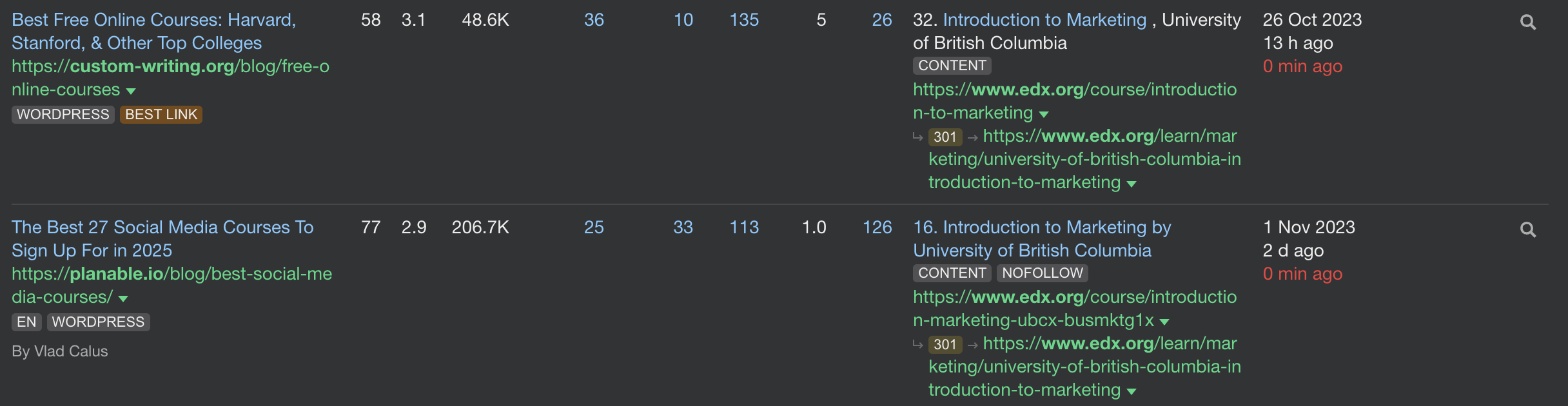The height and width of the screenshot is (406, 1568).
Task: Click the NOFOLLOW tag on the second row
Action: pos(1042,273)
